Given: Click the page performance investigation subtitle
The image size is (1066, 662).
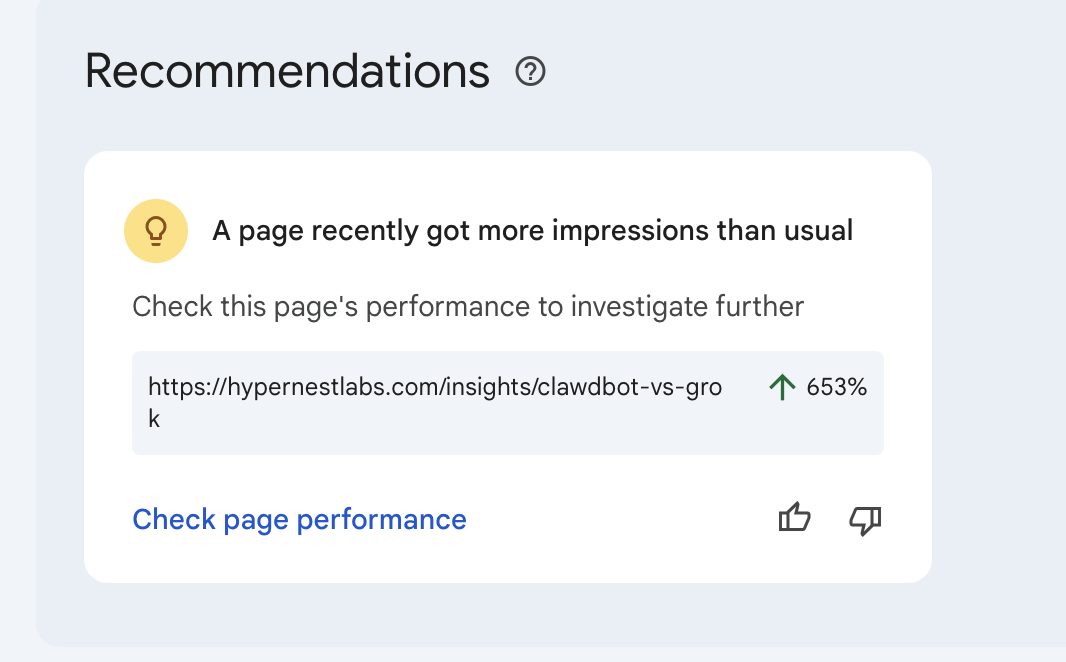Looking at the screenshot, I should [x=466, y=306].
